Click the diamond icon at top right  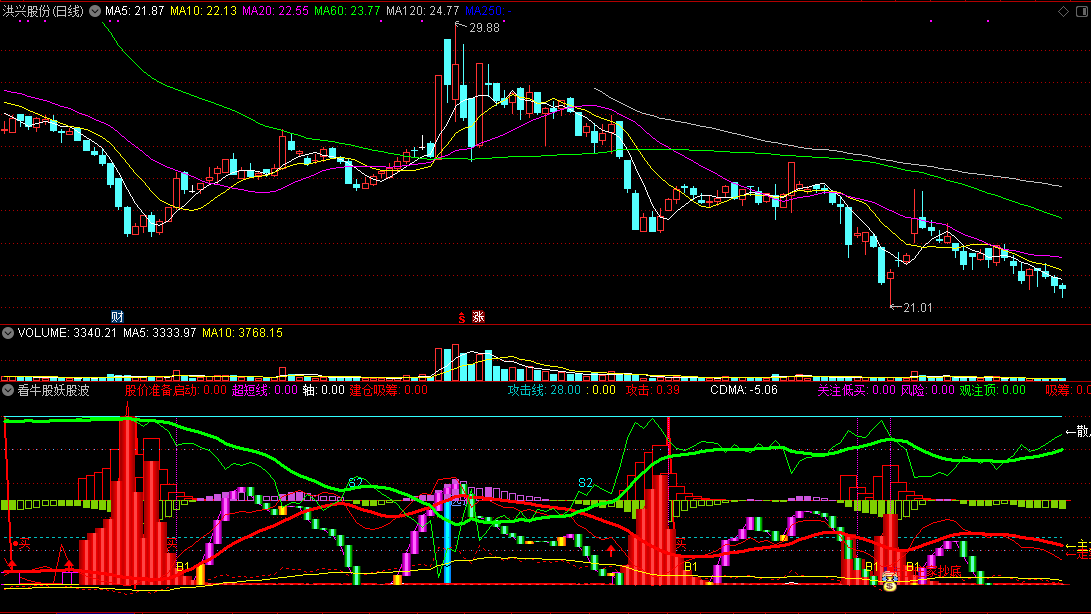click(x=1063, y=11)
